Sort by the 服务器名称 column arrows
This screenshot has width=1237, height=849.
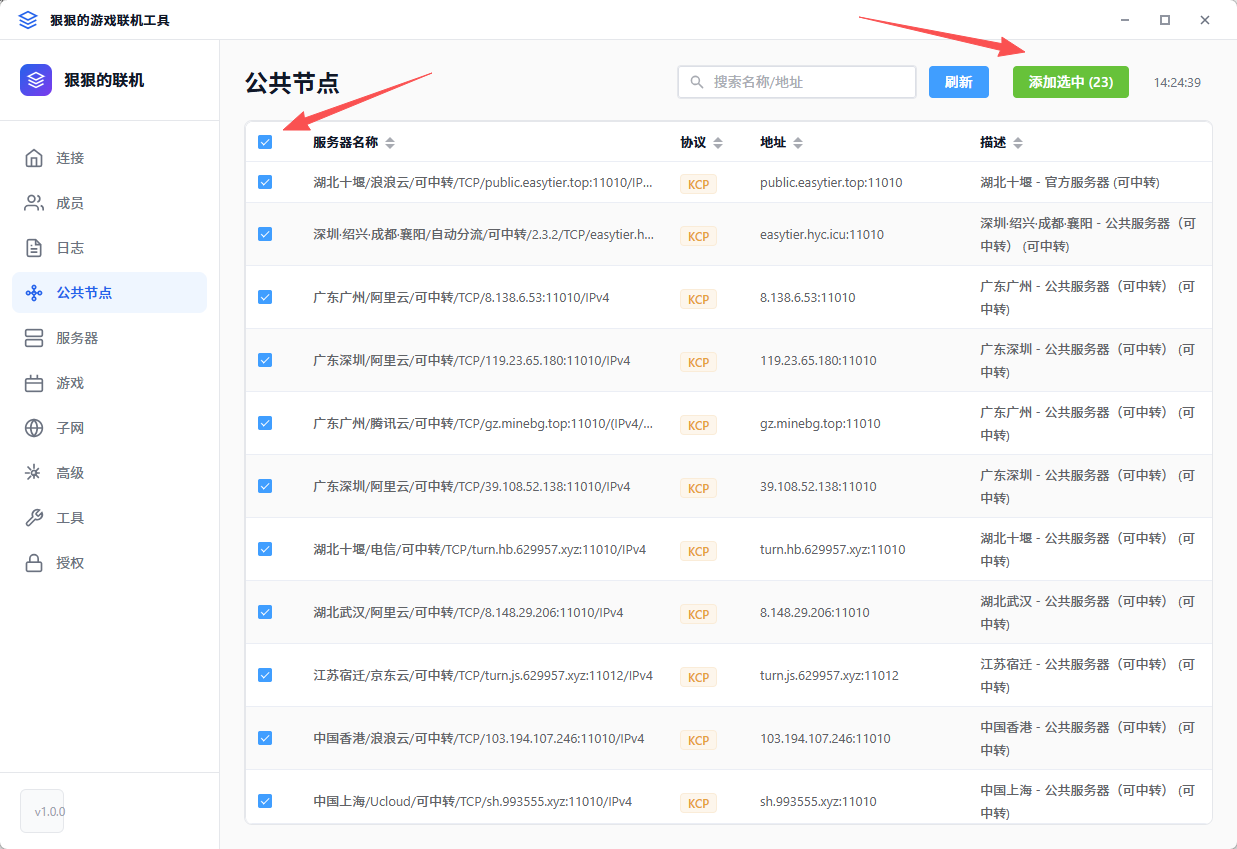tap(390, 143)
